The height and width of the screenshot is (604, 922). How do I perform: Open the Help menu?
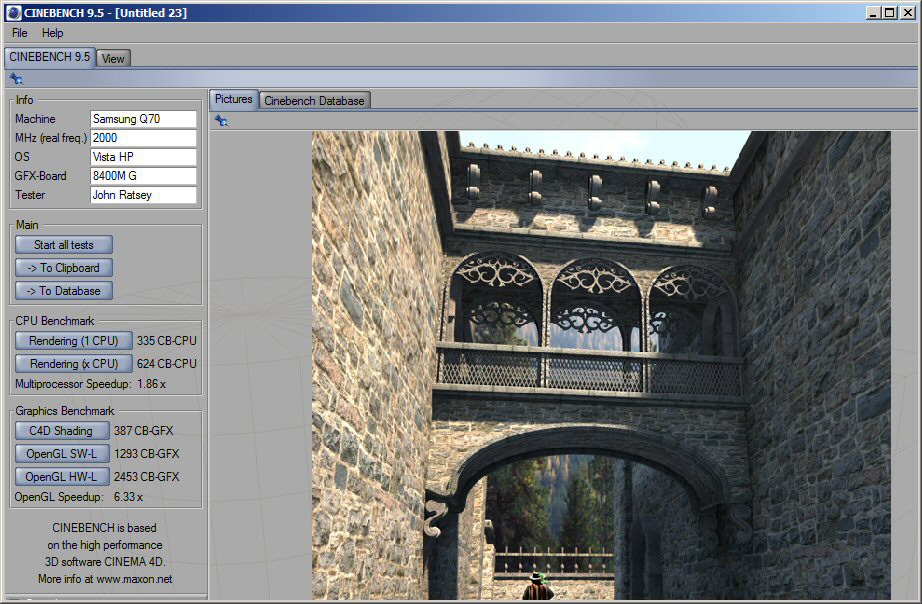click(x=52, y=33)
